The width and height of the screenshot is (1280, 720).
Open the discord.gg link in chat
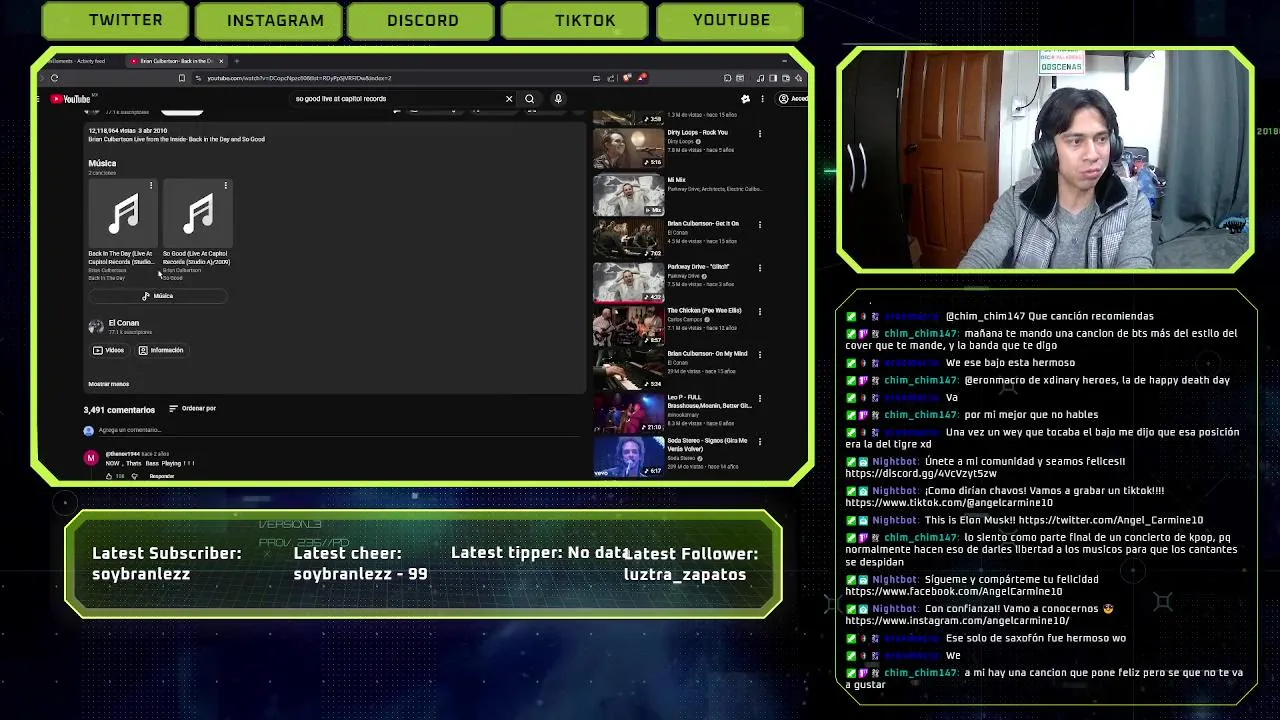tap(921, 473)
